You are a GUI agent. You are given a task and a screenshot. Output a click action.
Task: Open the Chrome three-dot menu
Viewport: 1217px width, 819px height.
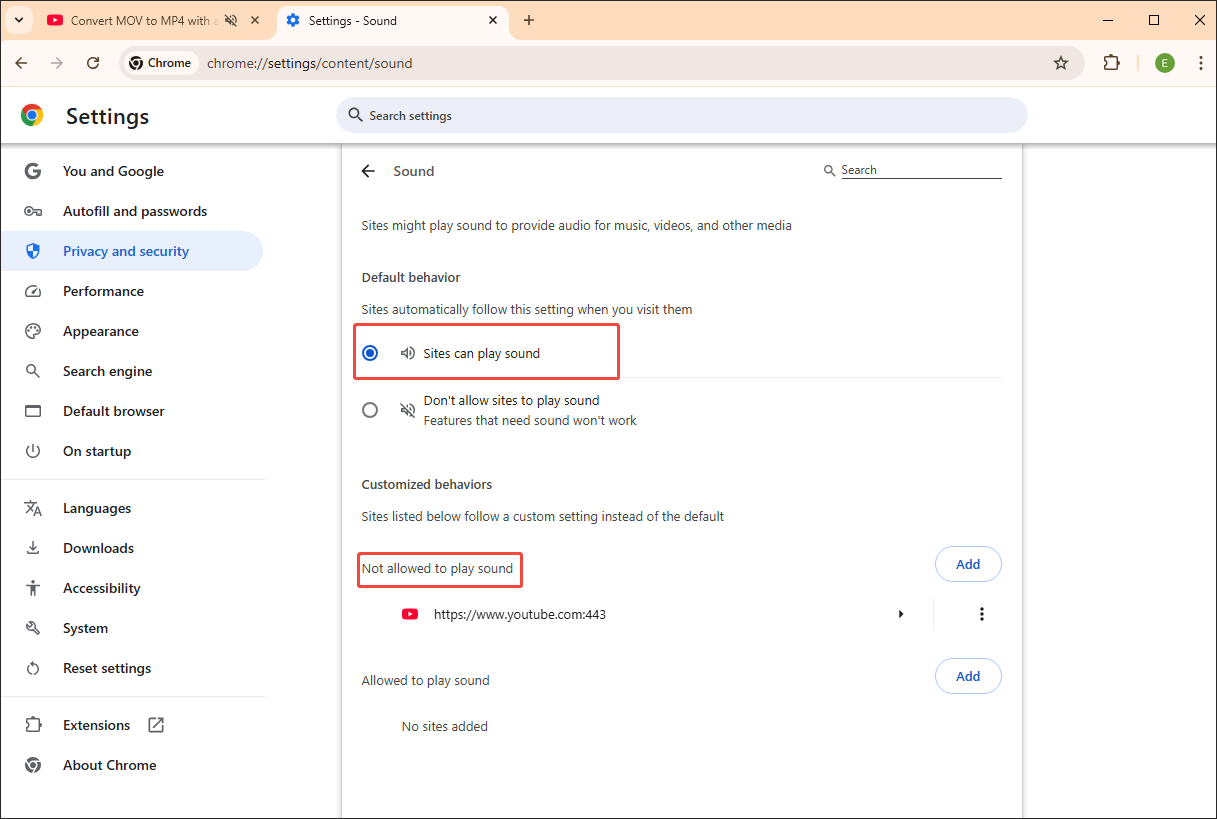(x=1200, y=62)
